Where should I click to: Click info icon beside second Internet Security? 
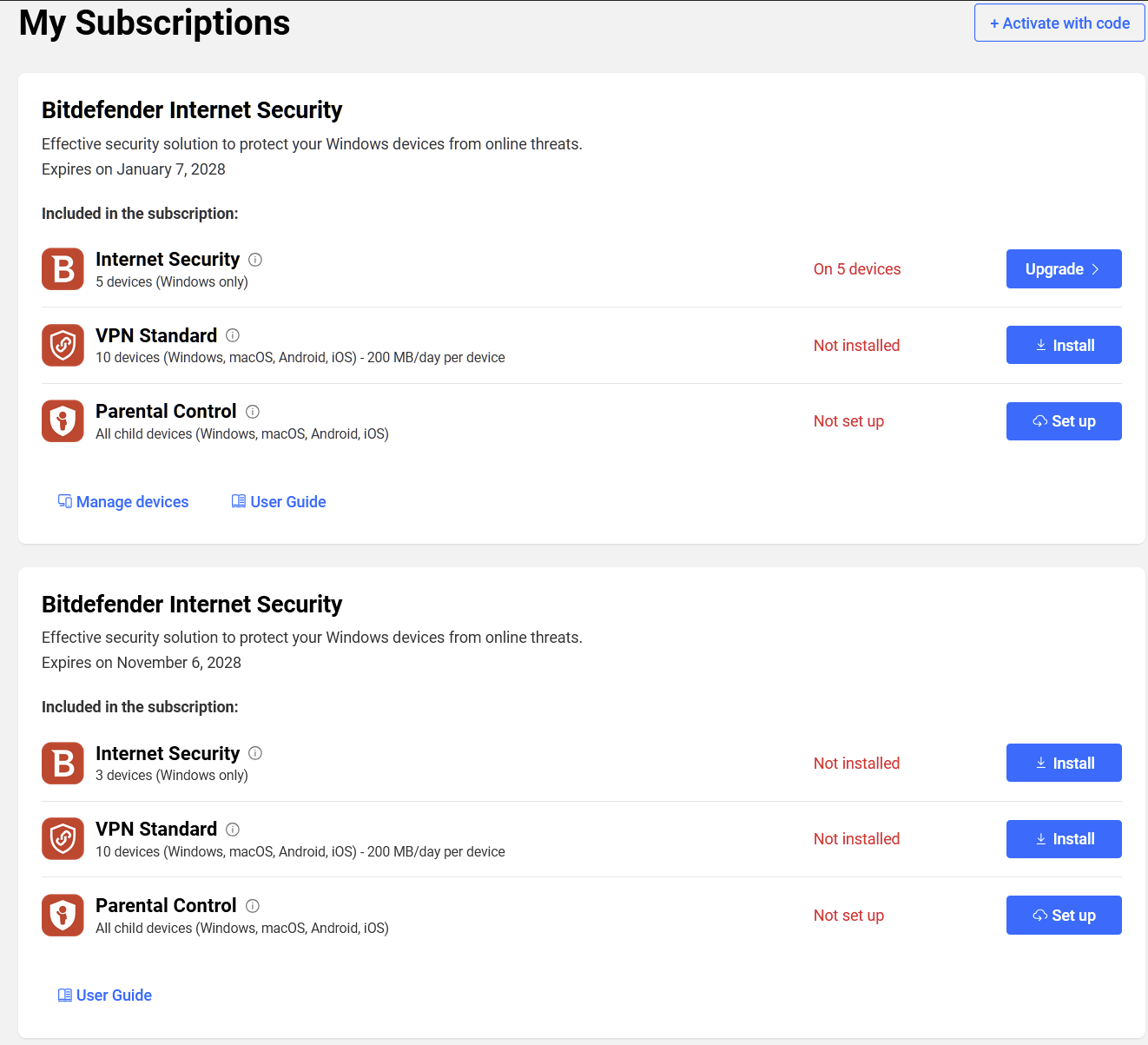(x=255, y=753)
